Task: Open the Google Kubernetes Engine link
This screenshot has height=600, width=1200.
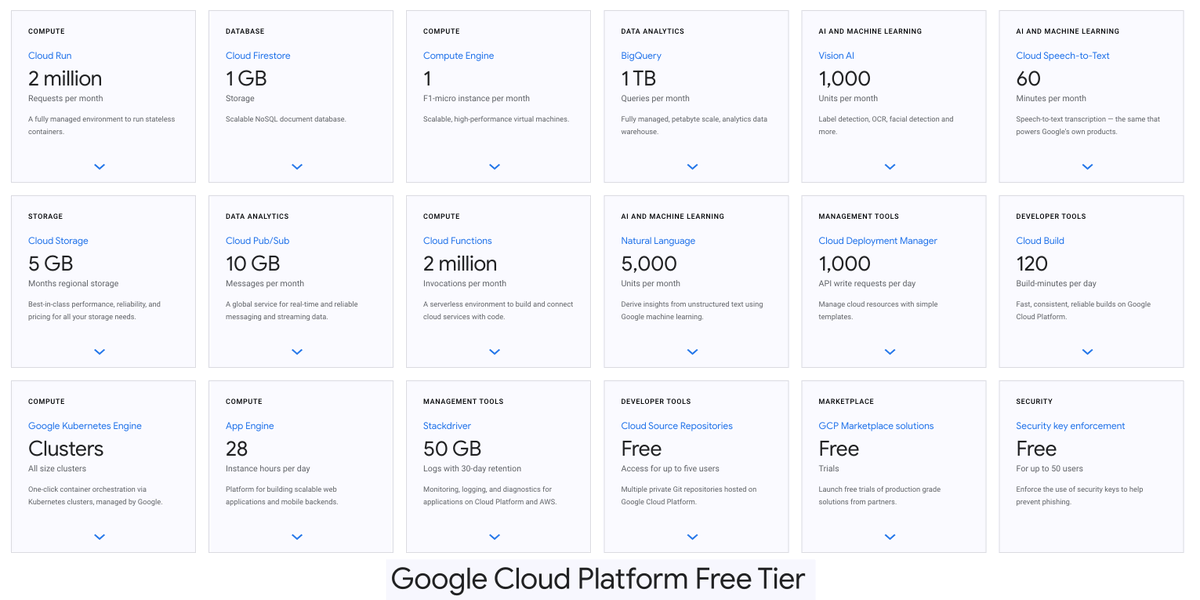Action: 85,426
